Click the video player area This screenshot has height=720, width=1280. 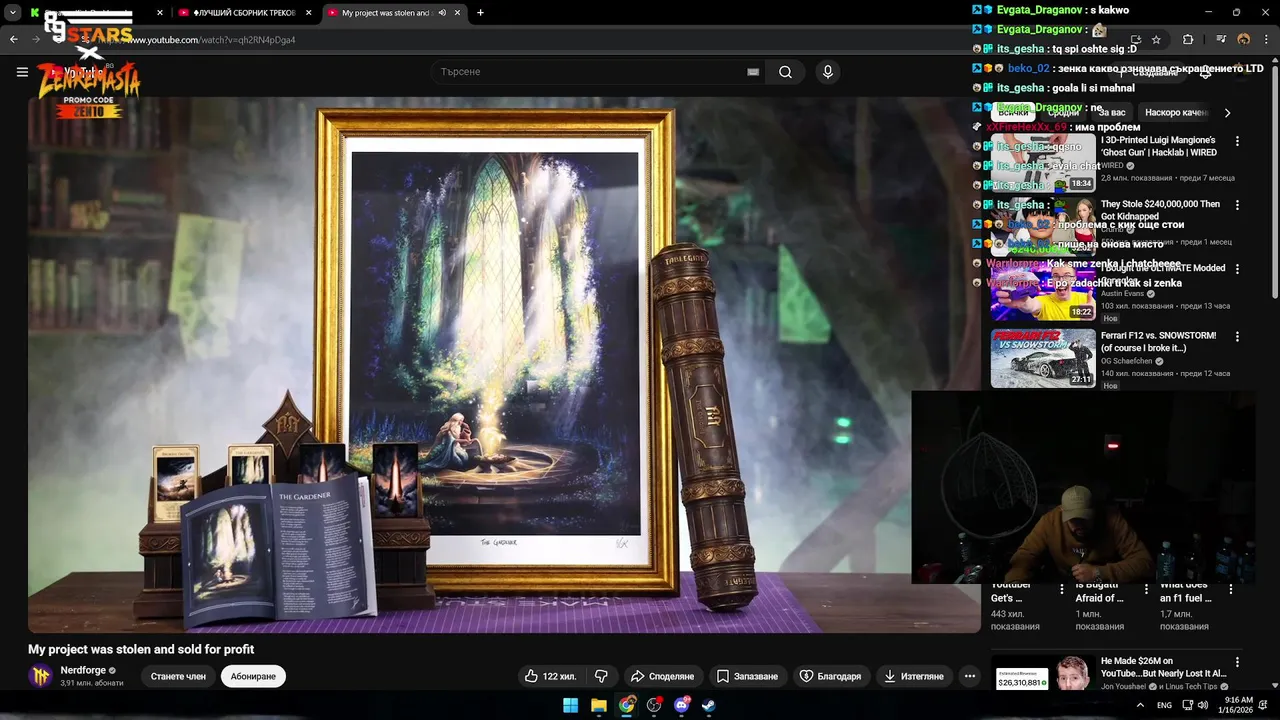(504, 365)
